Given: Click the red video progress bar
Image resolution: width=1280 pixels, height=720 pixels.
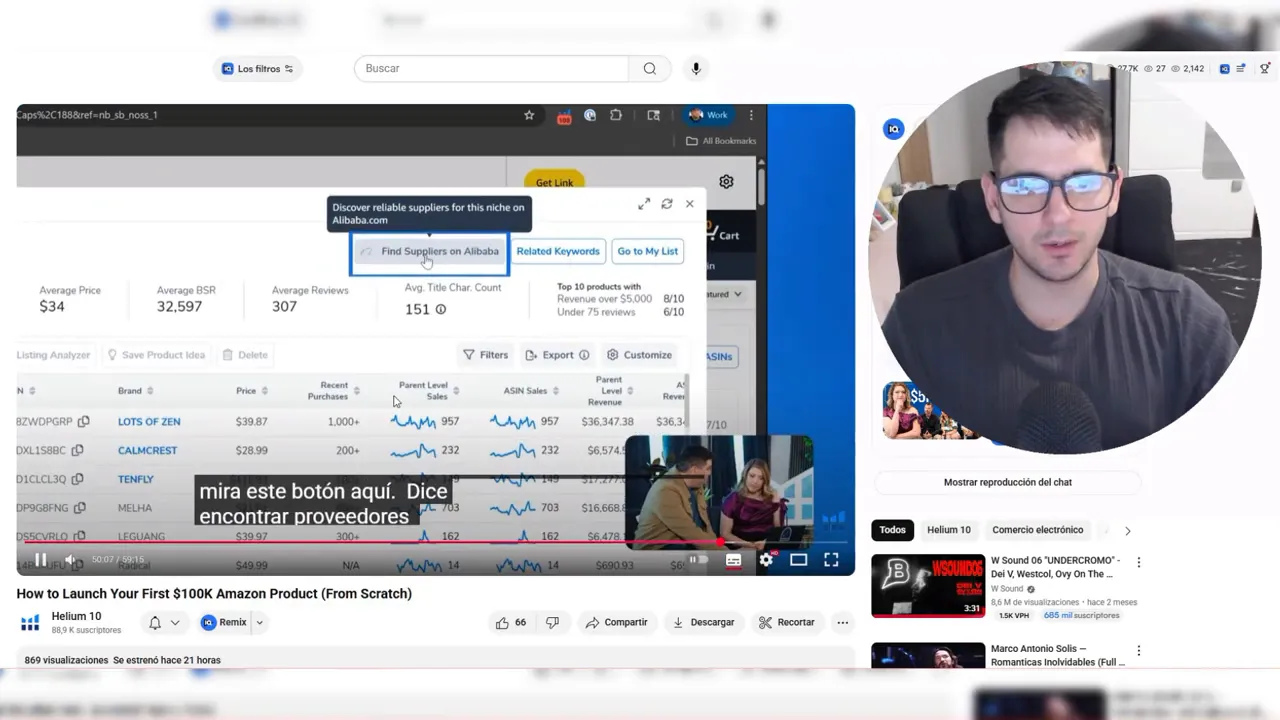Looking at the screenshot, I should (400, 543).
